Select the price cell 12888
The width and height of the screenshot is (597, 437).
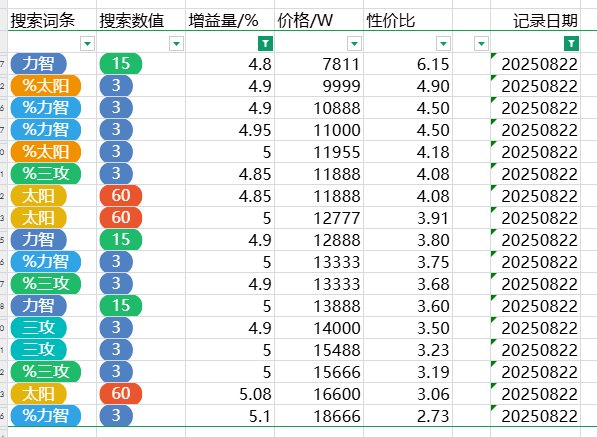pyautogui.click(x=319, y=240)
